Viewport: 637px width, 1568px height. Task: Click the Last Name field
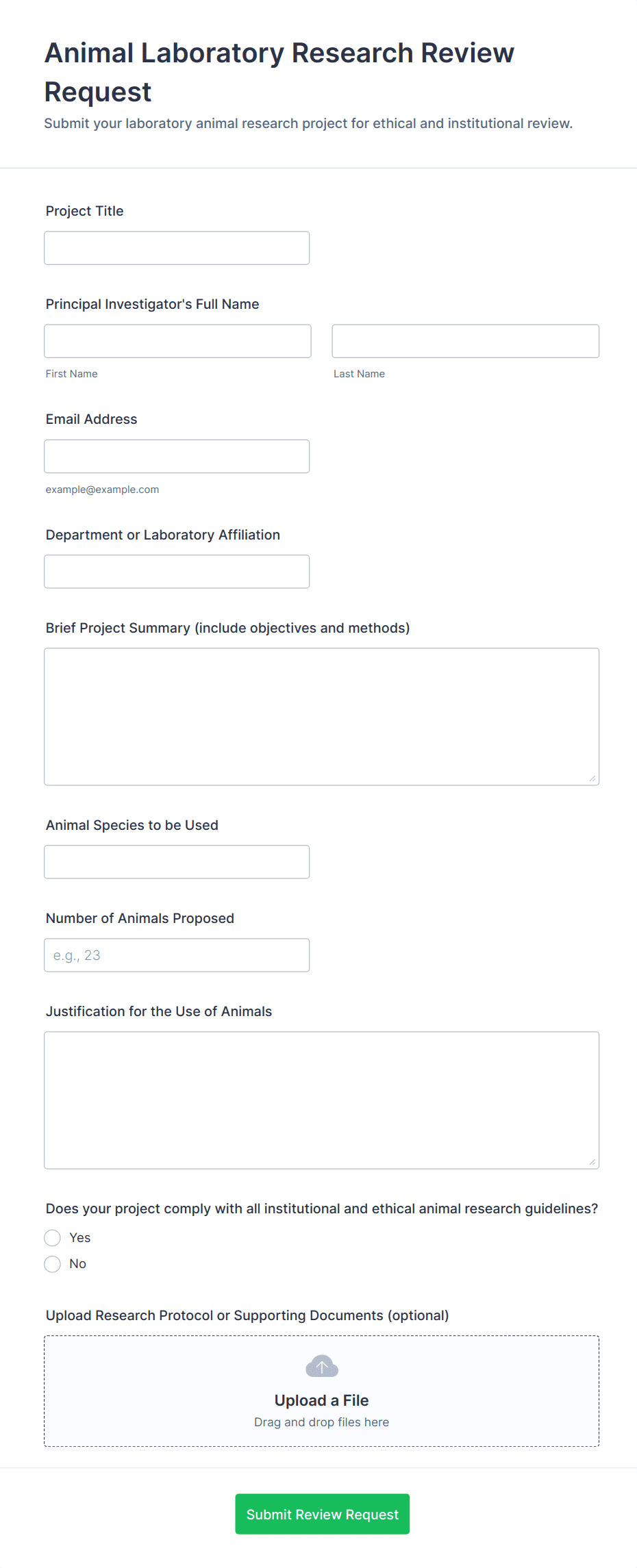tap(464, 340)
